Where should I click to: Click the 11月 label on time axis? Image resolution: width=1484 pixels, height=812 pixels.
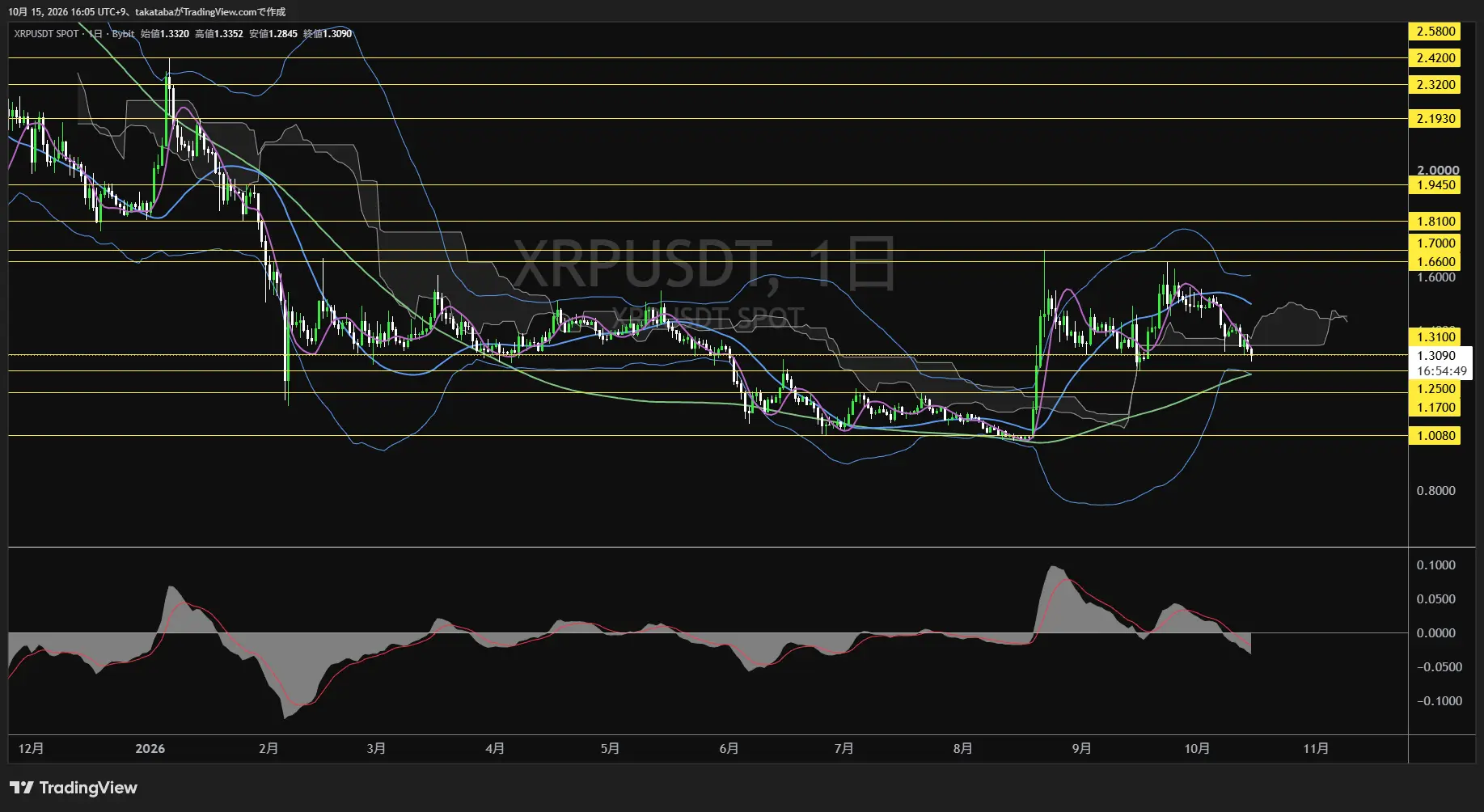pos(1316,749)
